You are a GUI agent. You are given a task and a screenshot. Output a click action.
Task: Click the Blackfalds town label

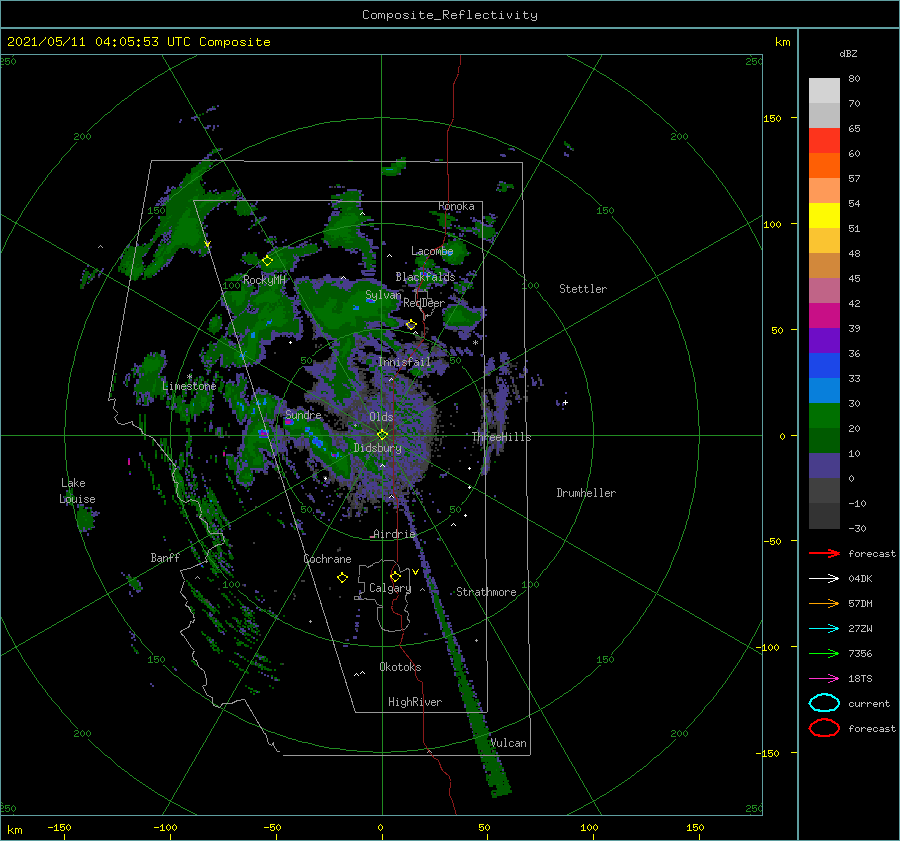[x=425, y=277]
